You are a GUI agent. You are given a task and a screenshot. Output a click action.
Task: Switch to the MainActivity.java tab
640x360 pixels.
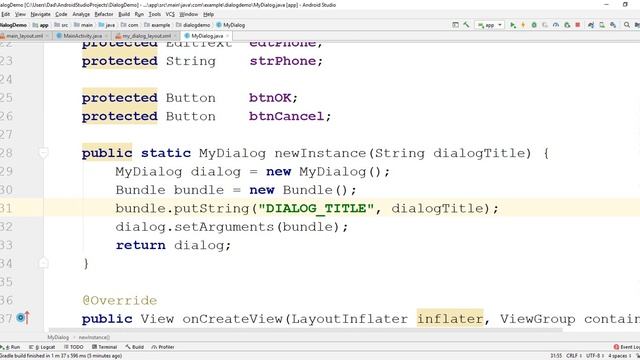pos(82,36)
